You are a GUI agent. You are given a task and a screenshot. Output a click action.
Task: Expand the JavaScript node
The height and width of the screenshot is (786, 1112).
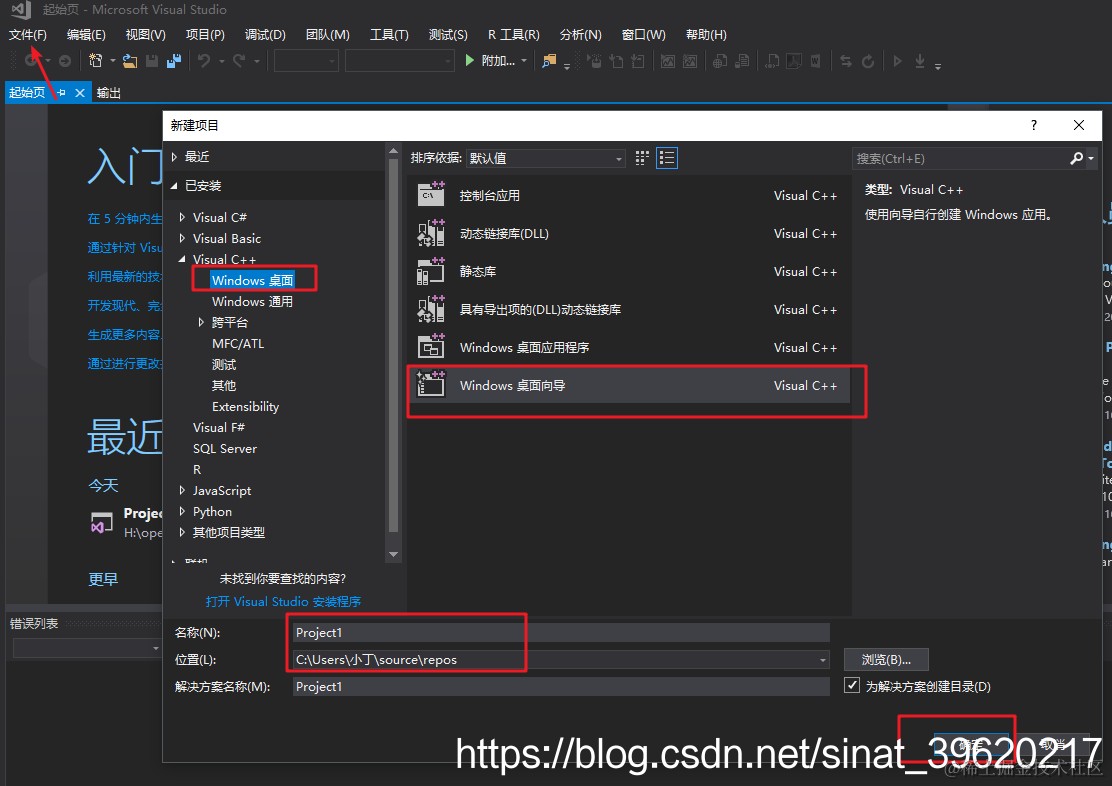click(182, 491)
